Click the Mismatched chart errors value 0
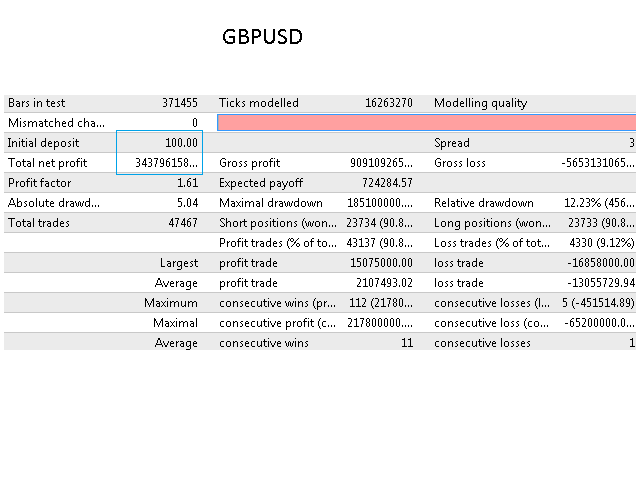This screenshot has width=640, height=480. pyautogui.click(x=194, y=123)
